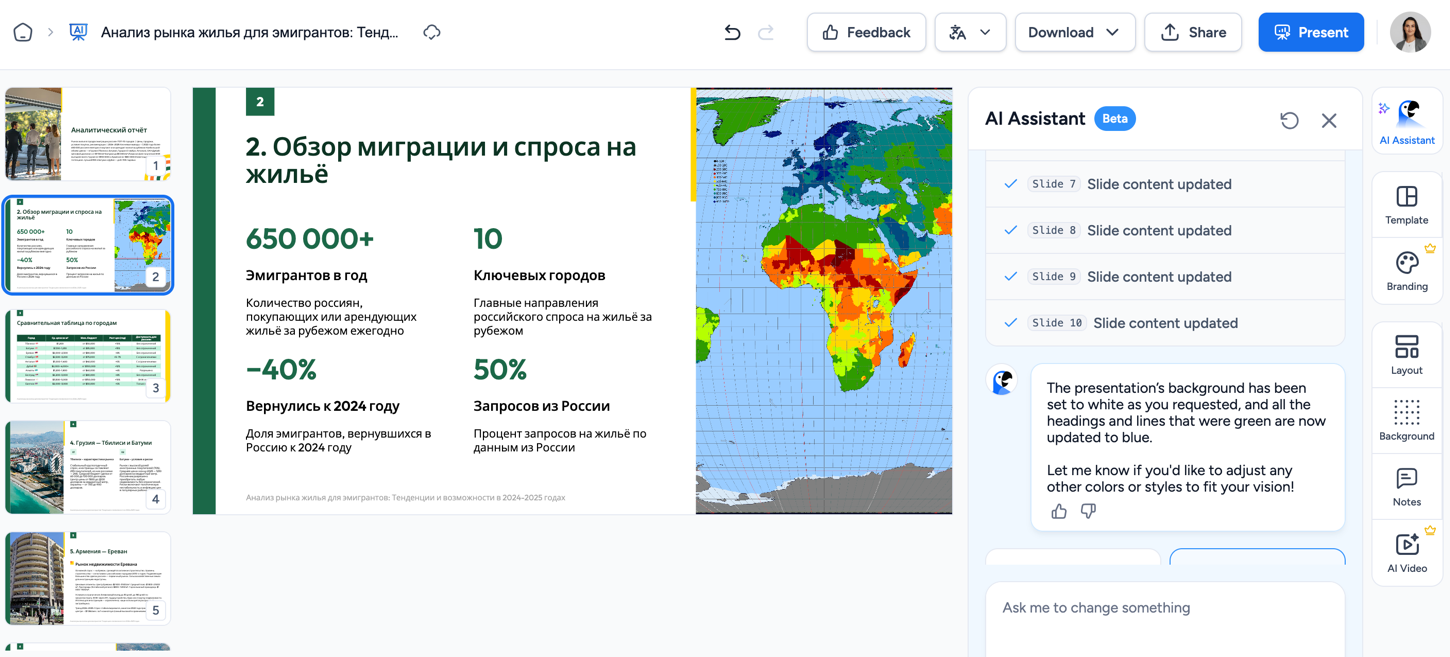Click the green slide number 2 badge

tap(260, 101)
